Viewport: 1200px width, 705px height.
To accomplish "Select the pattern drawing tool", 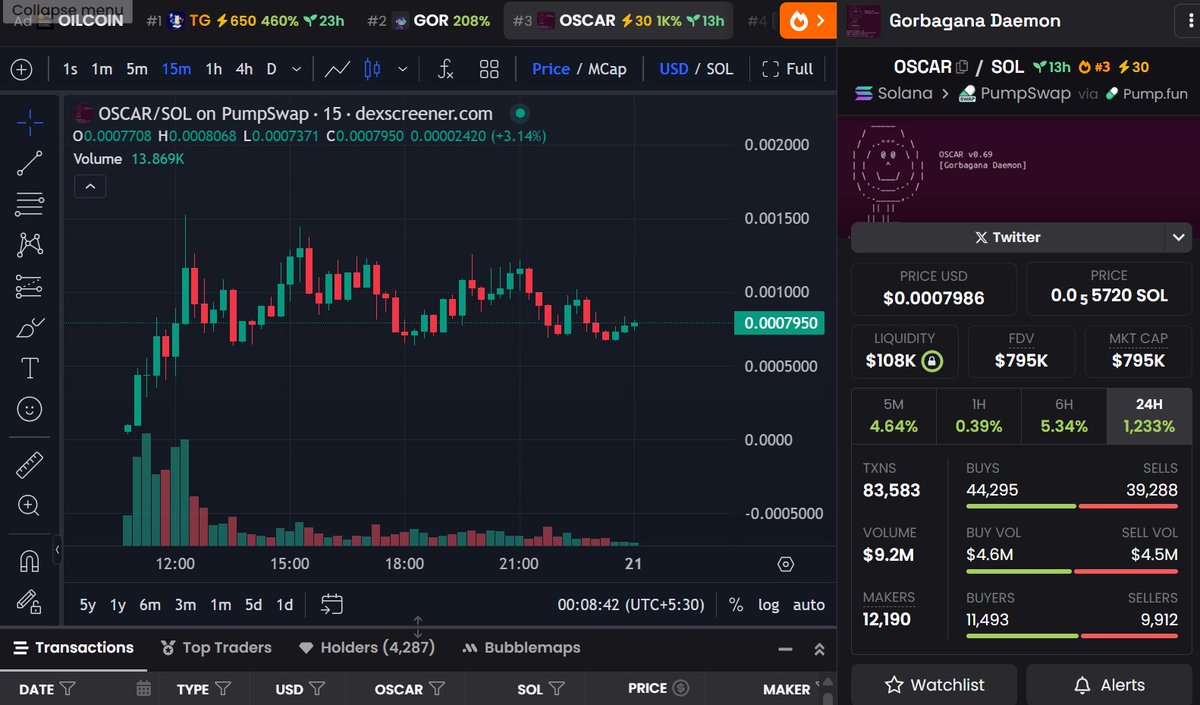I will point(30,245).
